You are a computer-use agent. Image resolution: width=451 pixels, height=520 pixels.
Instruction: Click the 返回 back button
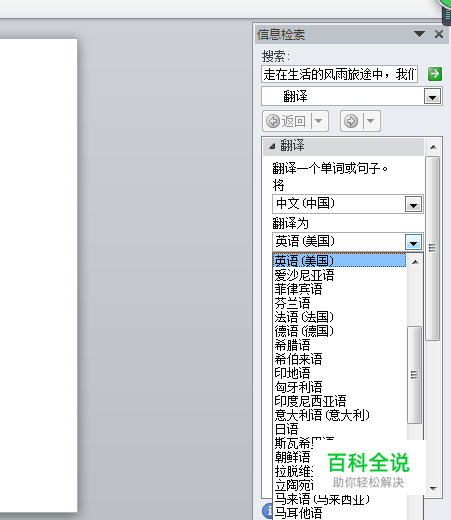tap(287, 121)
